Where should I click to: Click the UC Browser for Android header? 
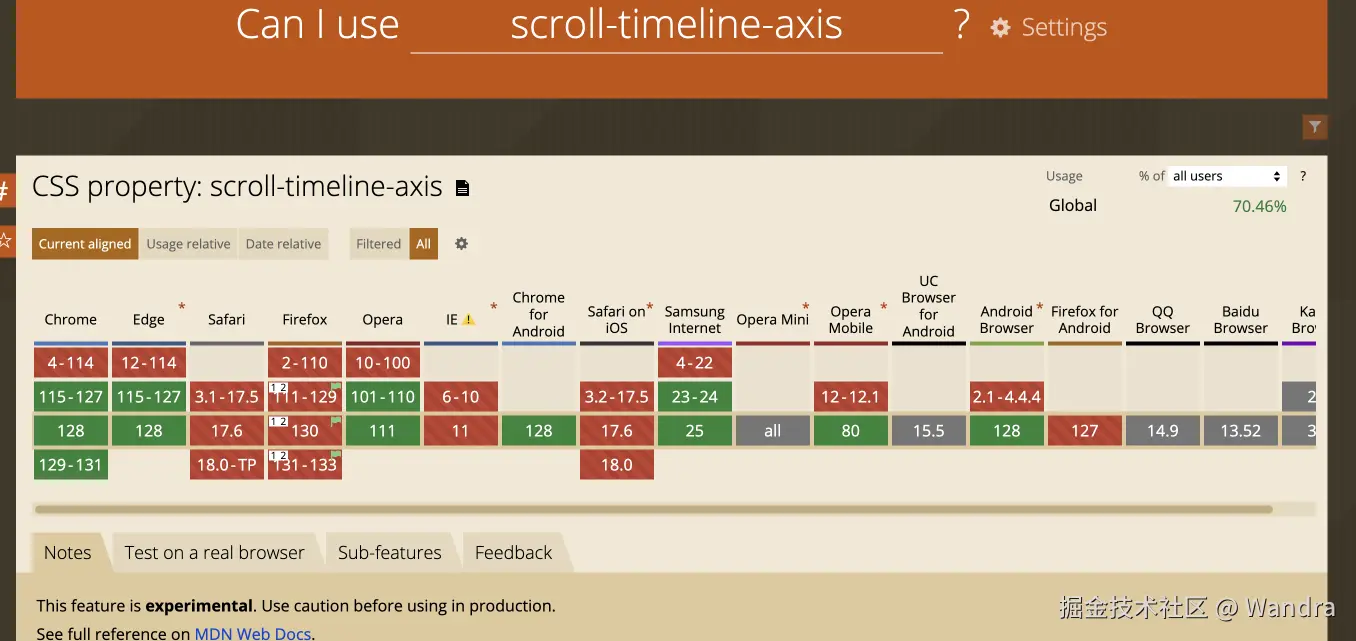[929, 306]
